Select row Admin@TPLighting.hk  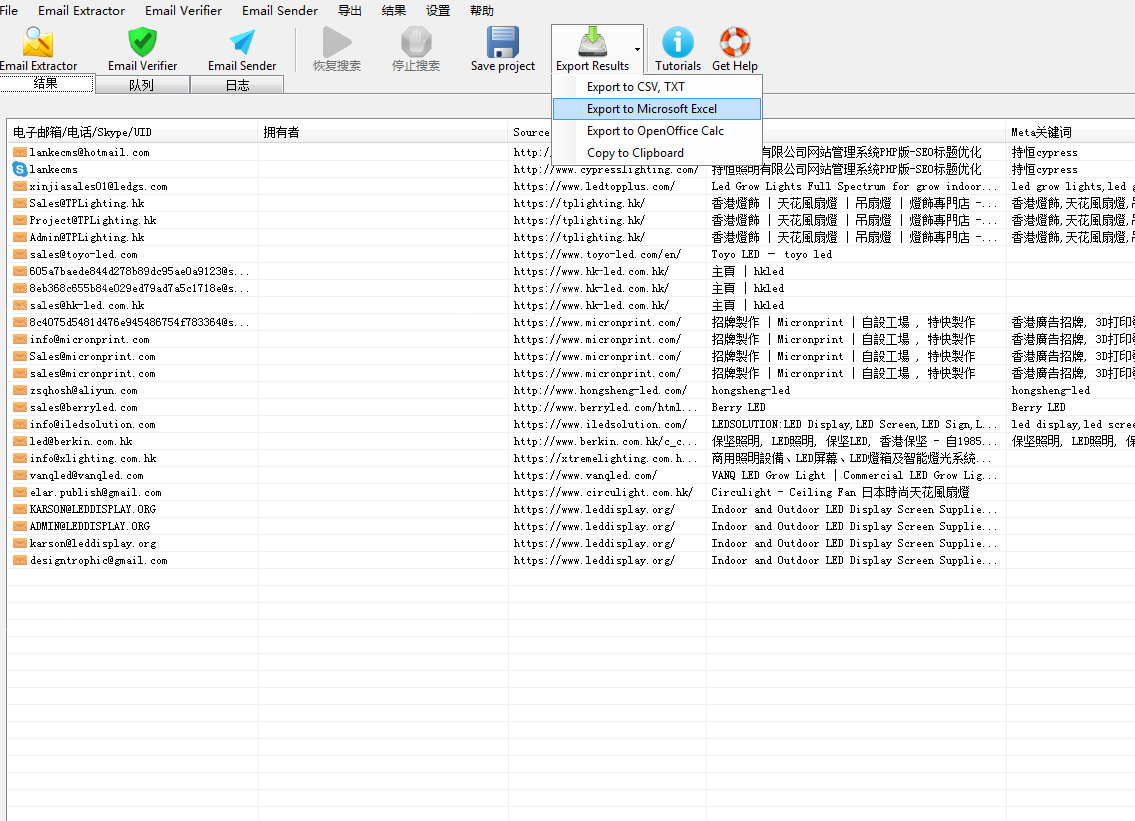point(571,237)
